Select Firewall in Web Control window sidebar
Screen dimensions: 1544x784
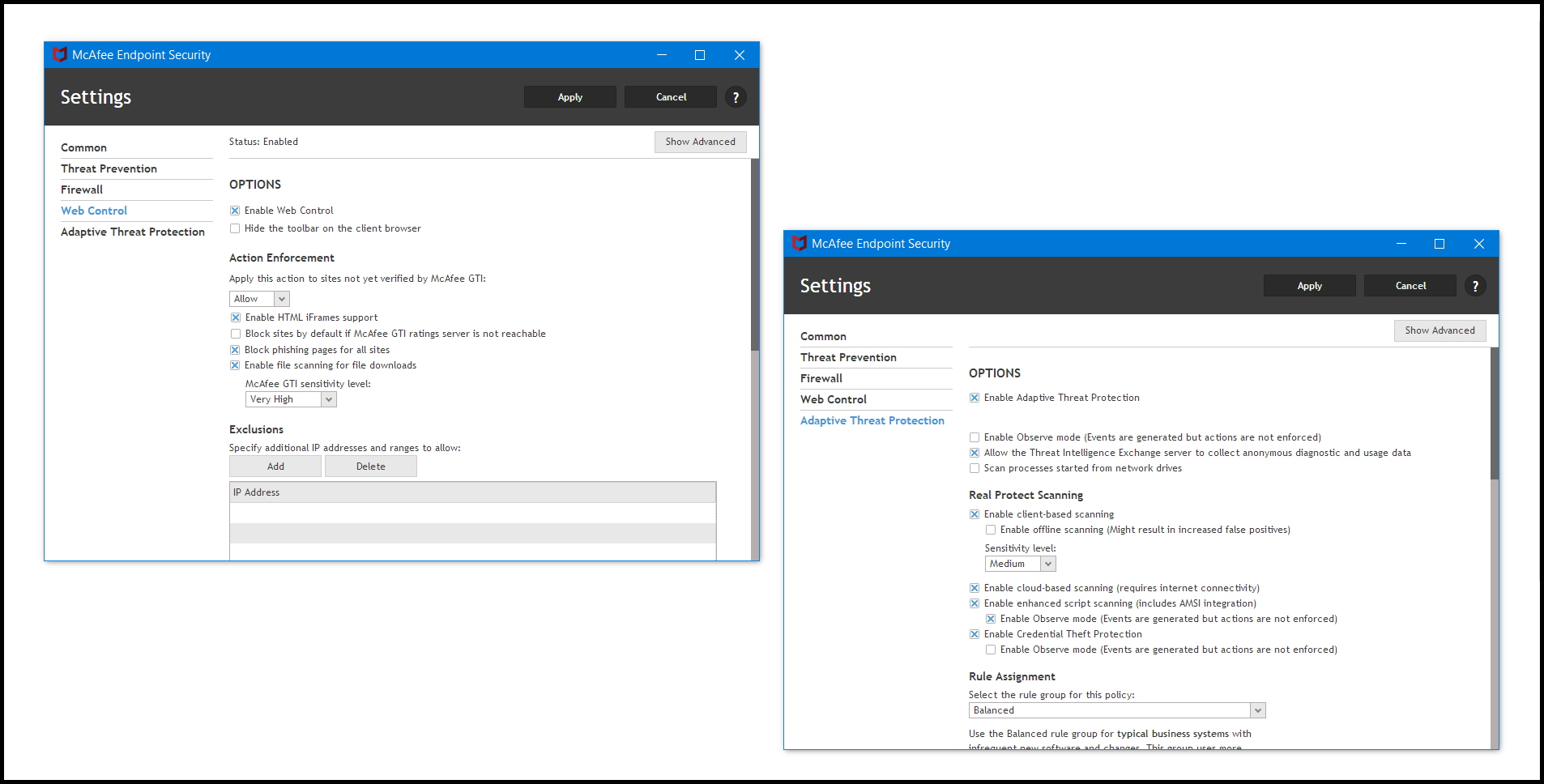[x=82, y=190]
